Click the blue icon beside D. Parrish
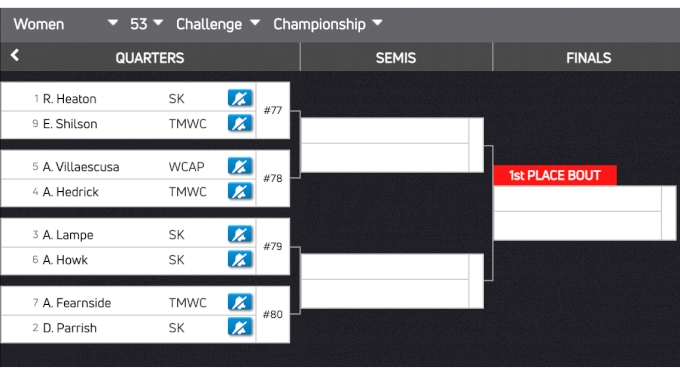The height and width of the screenshot is (382, 680). coord(240,328)
